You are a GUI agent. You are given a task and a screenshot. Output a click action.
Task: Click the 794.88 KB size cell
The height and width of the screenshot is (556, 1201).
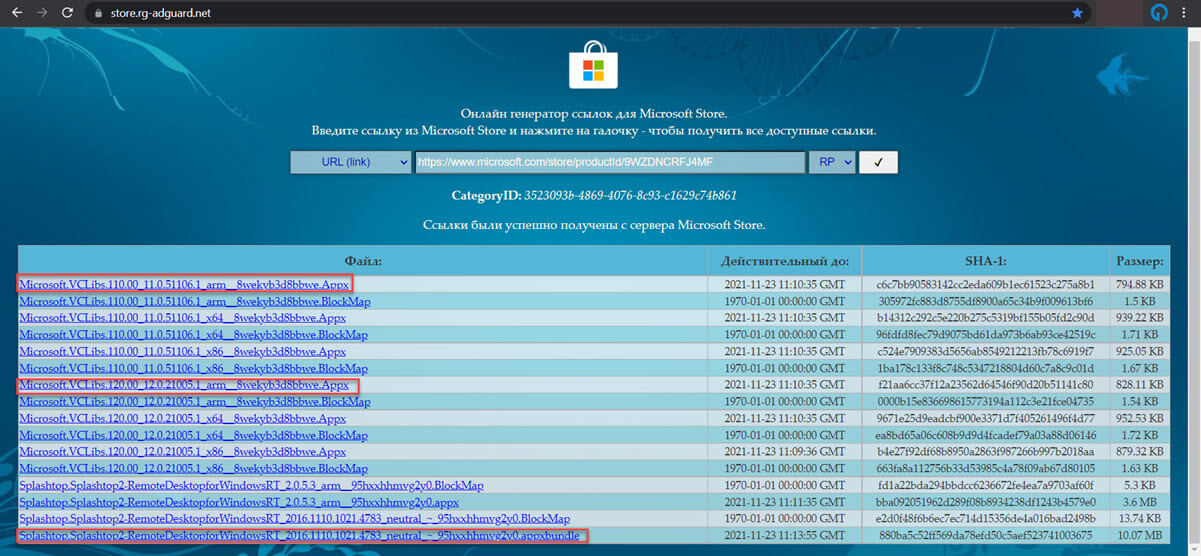pyautogui.click(x=1141, y=285)
